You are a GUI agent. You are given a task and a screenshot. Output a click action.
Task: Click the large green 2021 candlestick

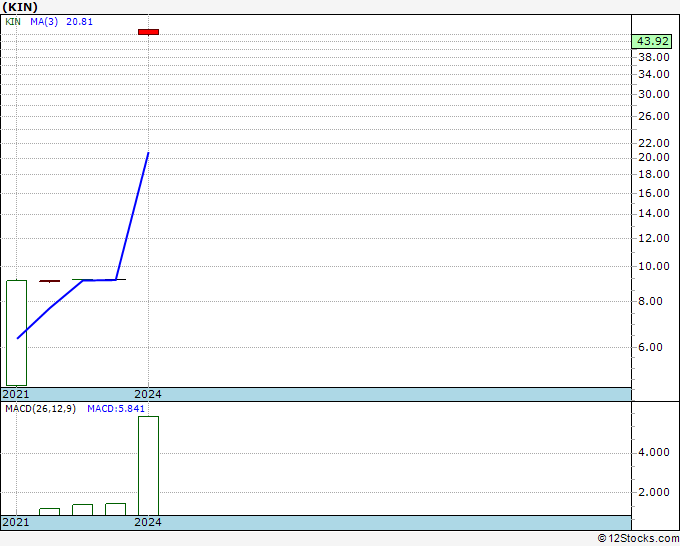click(x=16, y=333)
